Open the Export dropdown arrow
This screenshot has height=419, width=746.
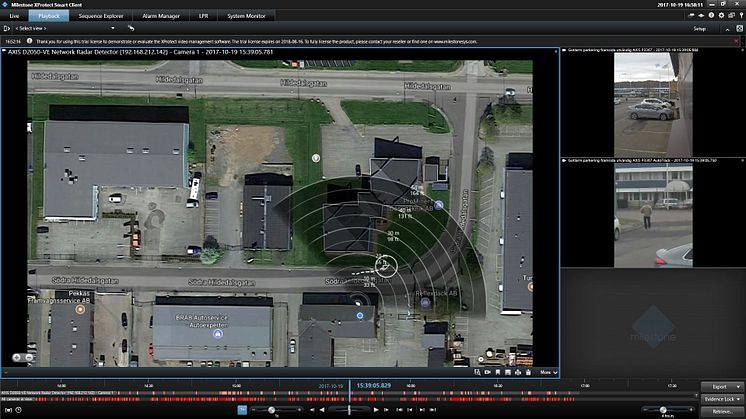[739, 387]
